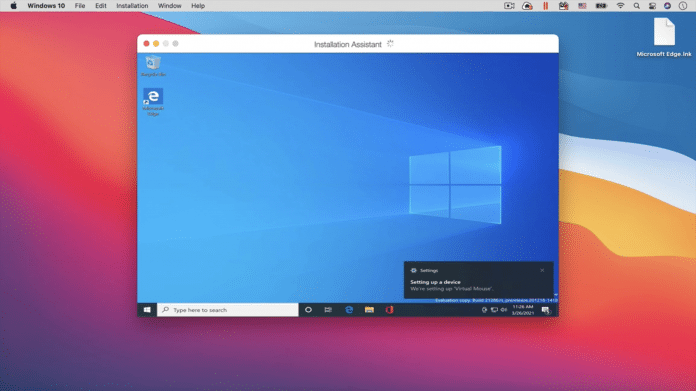Open Spotlight search magnifier icon

[x=637, y=6]
